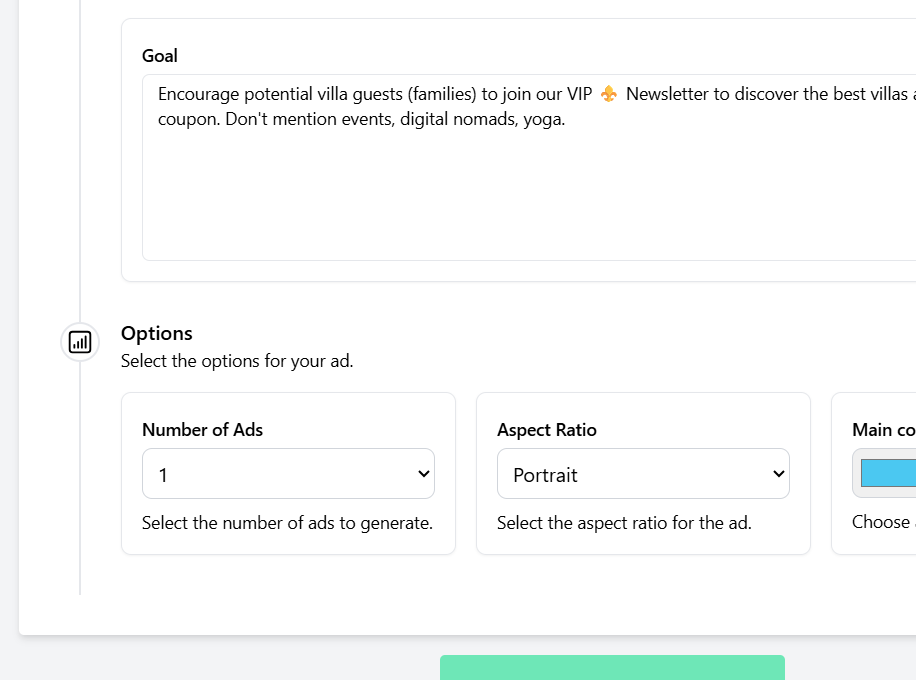Click "Select the aspect ratio for the ad" hint
This screenshot has height=680, width=916.
[x=624, y=522]
